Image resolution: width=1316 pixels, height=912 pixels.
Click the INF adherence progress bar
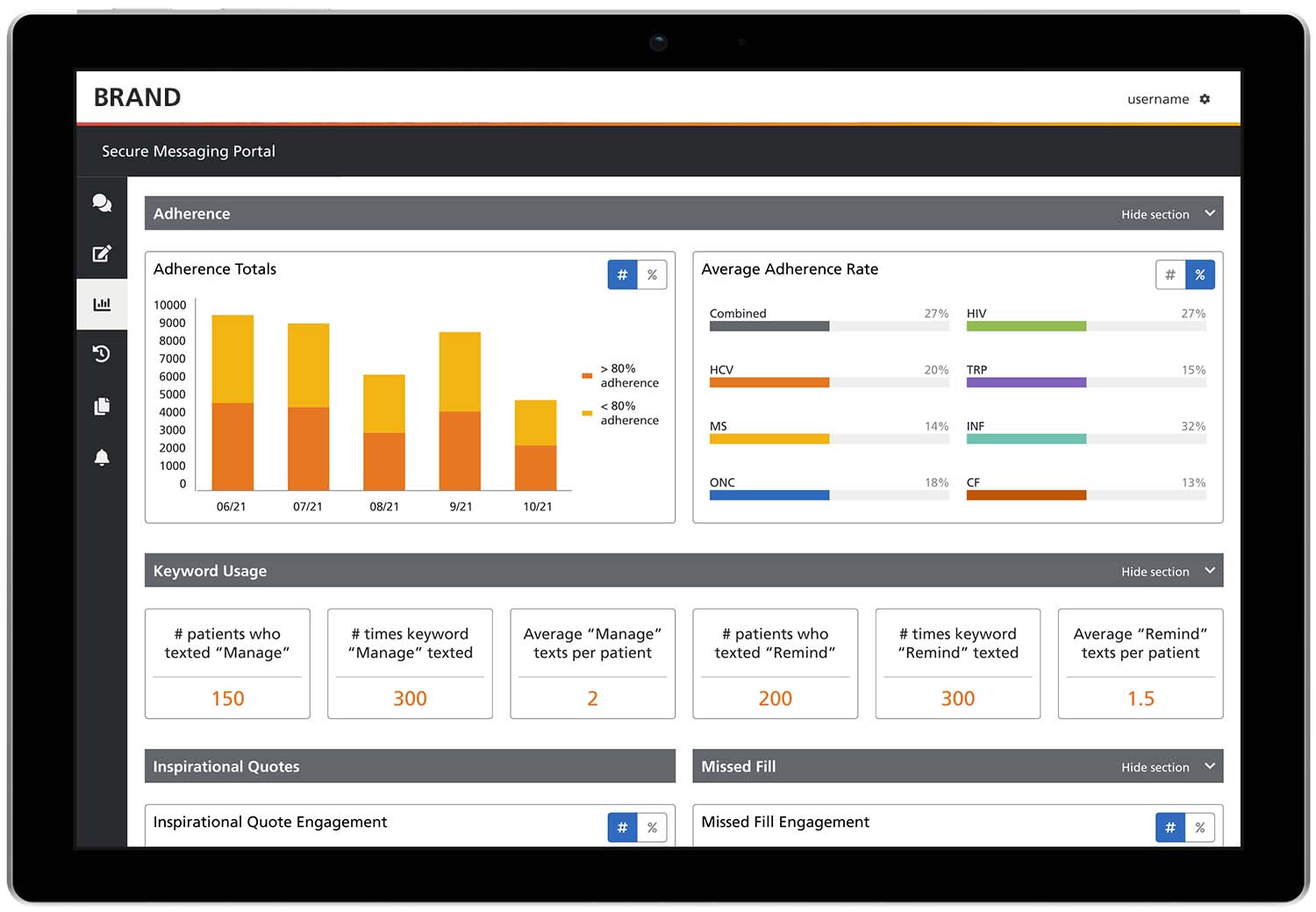click(1086, 438)
